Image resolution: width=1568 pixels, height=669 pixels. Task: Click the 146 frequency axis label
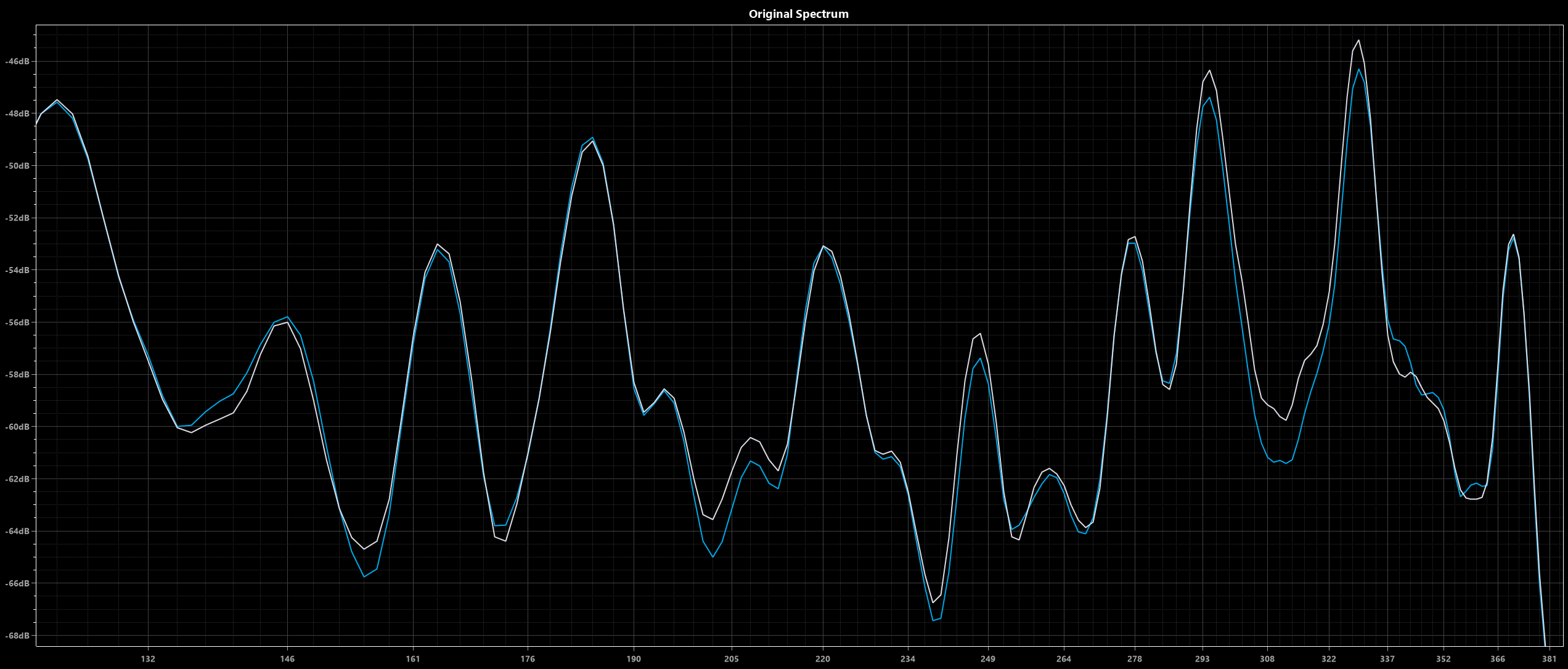click(x=287, y=659)
